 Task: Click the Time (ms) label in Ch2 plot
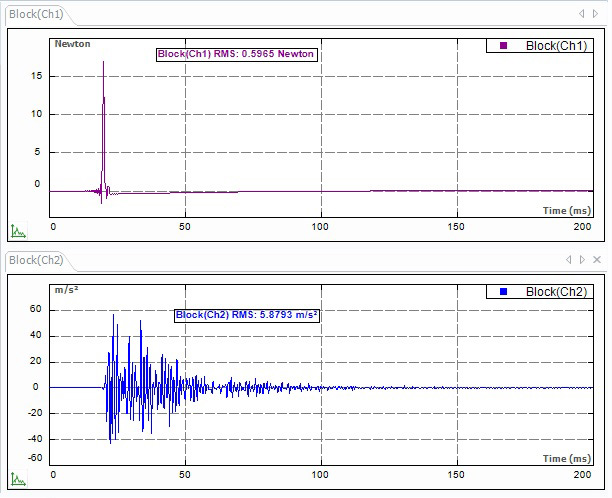point(567,457)
